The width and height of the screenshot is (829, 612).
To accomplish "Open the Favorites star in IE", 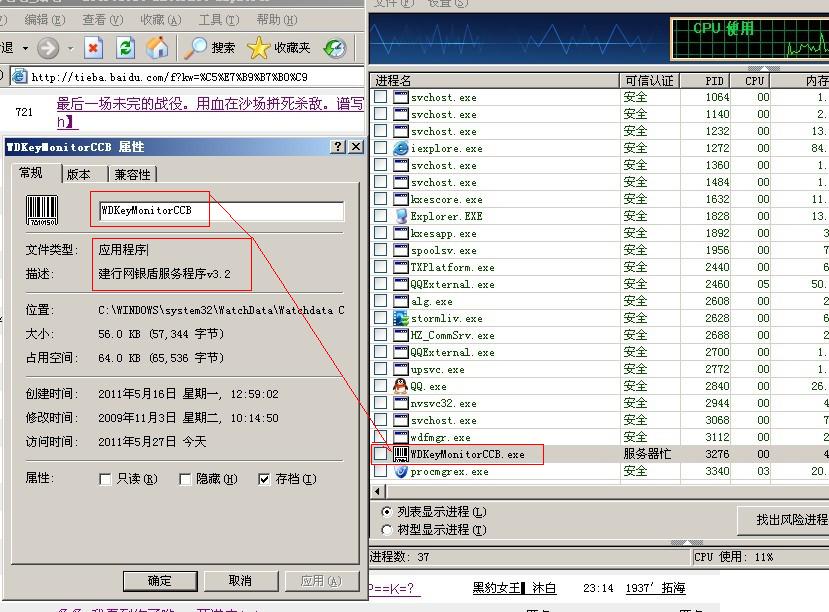I will (x=259, y=48).
